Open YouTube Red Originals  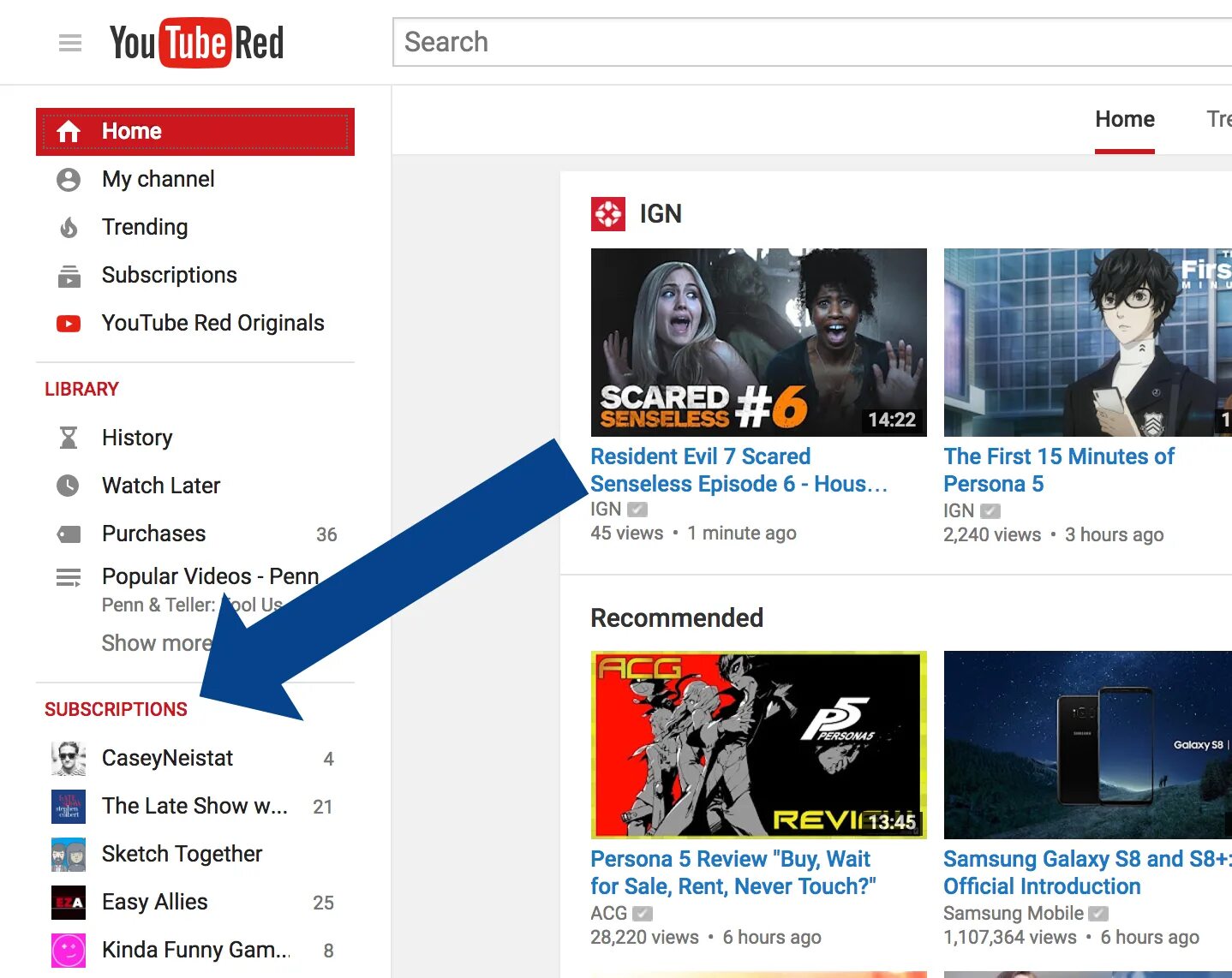[x=195, y=324]
